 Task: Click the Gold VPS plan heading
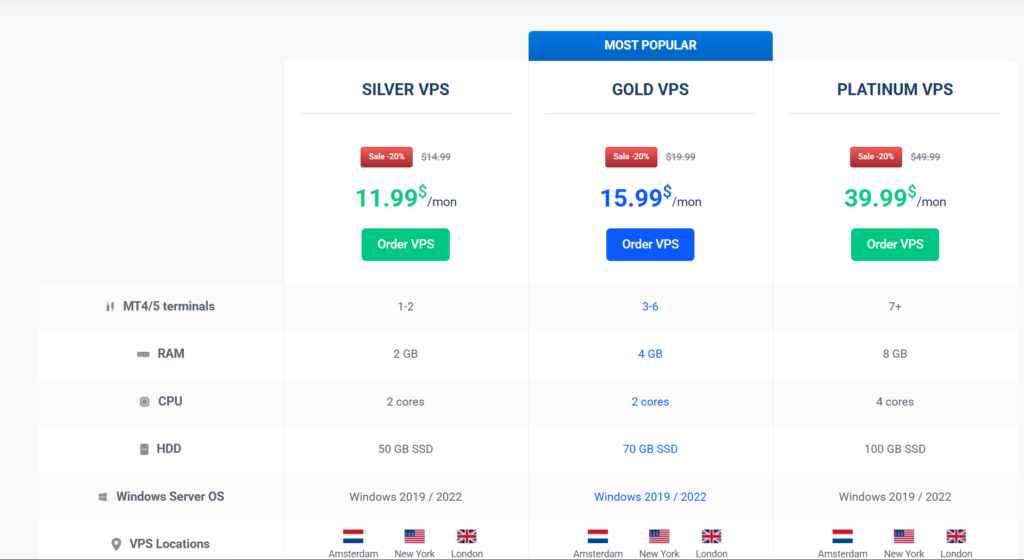coord(650,89)
